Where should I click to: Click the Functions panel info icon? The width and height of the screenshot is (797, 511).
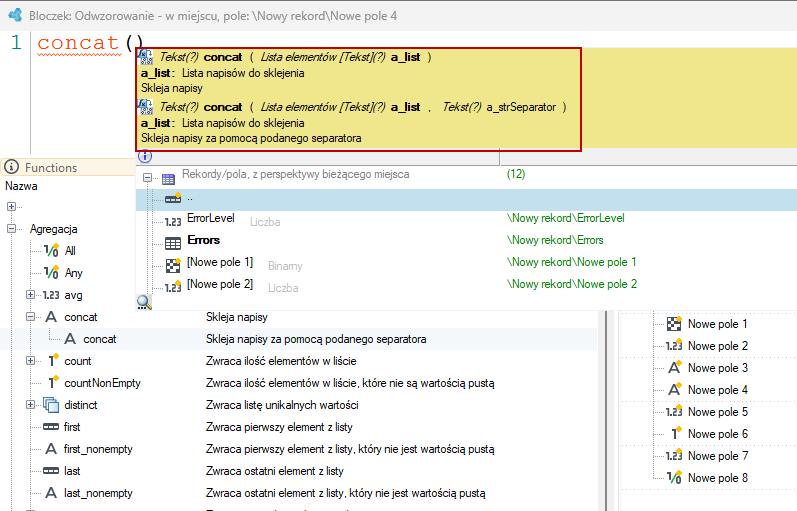(12, 167)
